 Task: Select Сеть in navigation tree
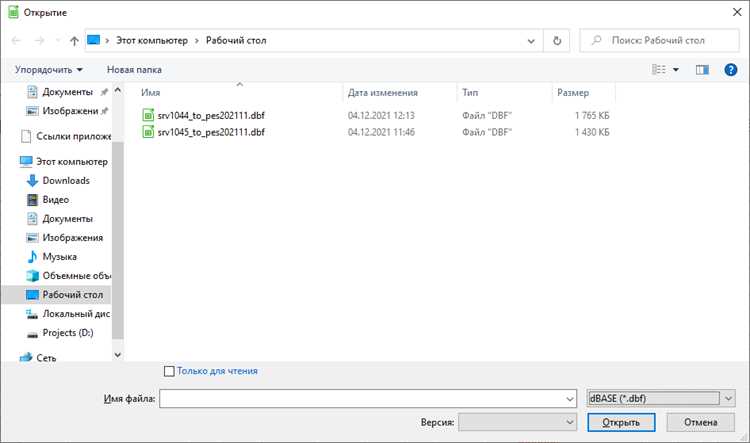click(38, 358)
